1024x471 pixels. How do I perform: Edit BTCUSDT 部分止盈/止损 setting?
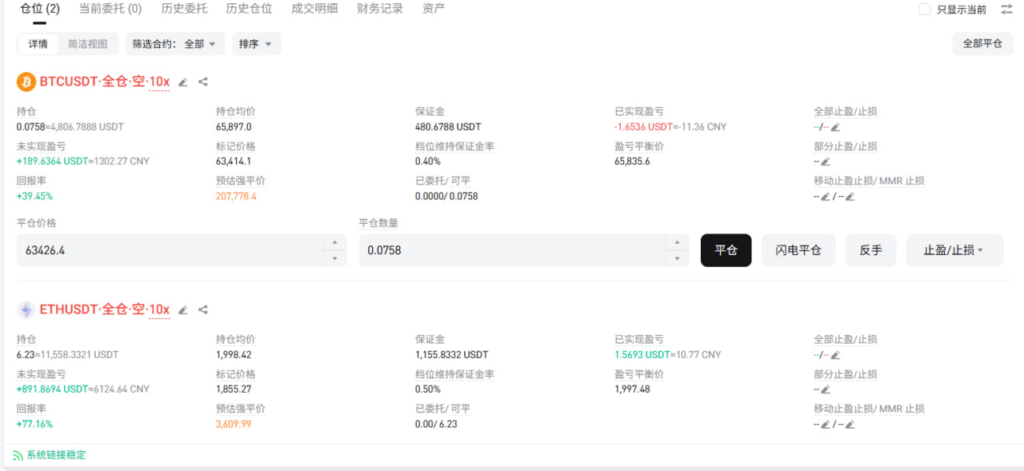coord(827,162)
